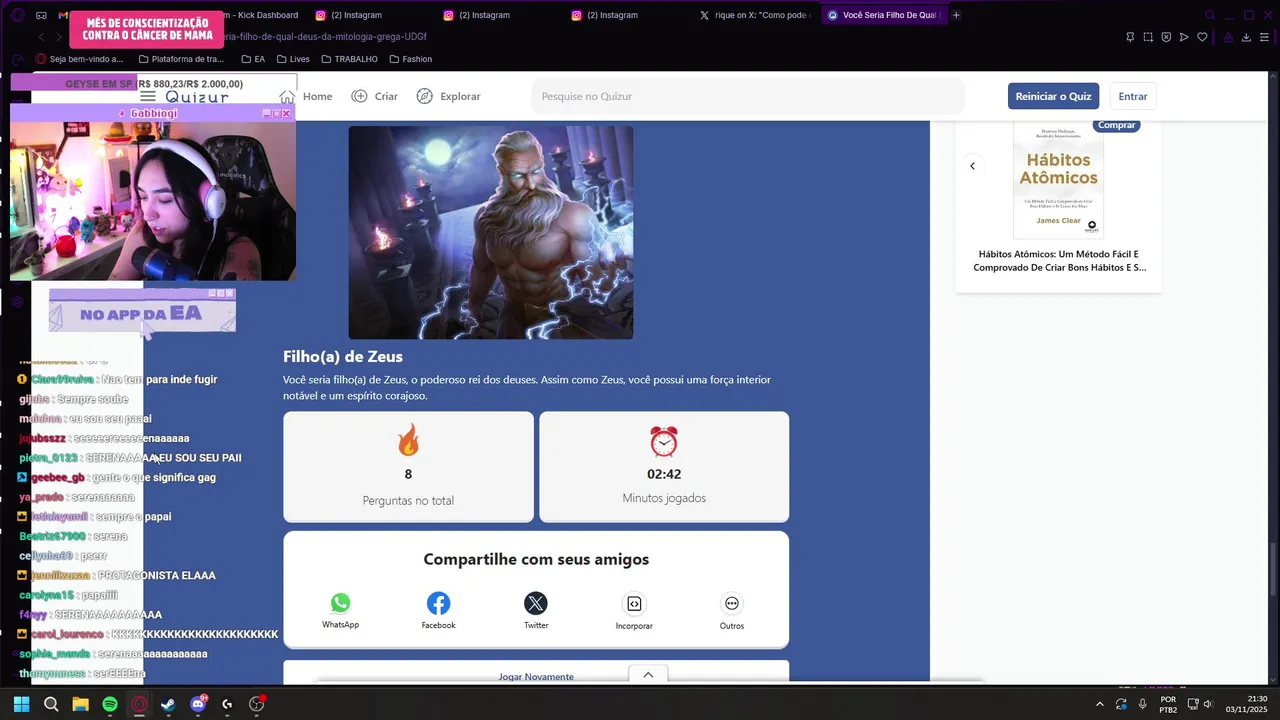This screenshot has height=720, width=1280.
Task: Open the TRABALHO bookmarks folder
Action: [349, 59]
